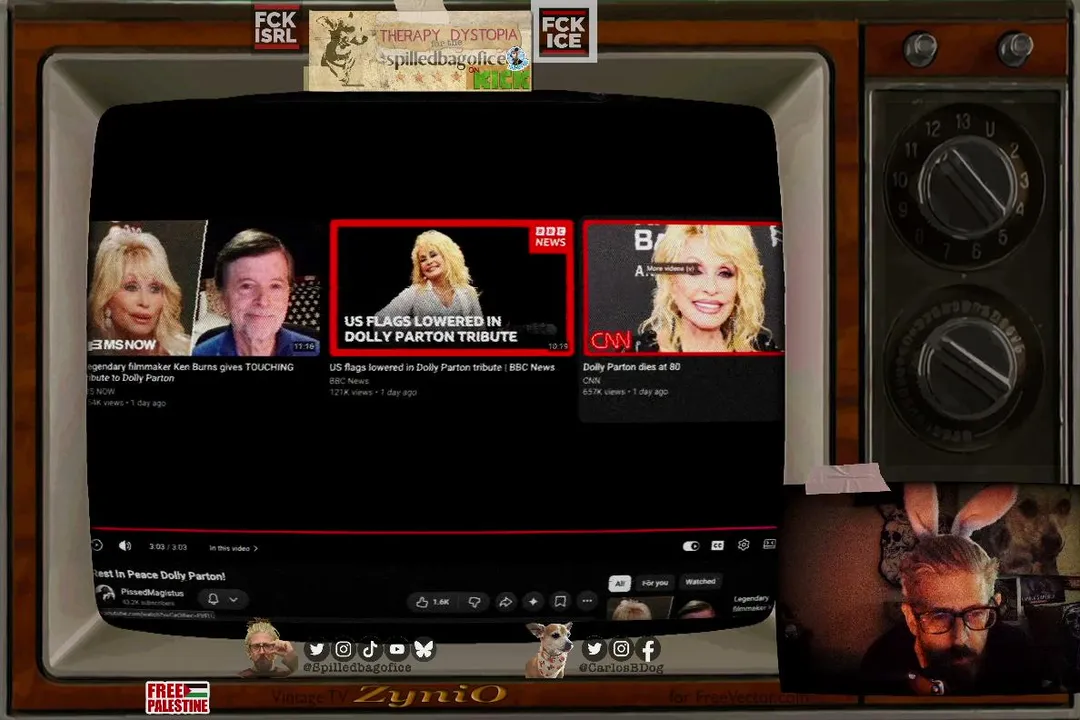Screen dimensions: 1080x720
Task: Click the Bluesky butterfly icon in the overlay
Action: click(x=424, y=649)
